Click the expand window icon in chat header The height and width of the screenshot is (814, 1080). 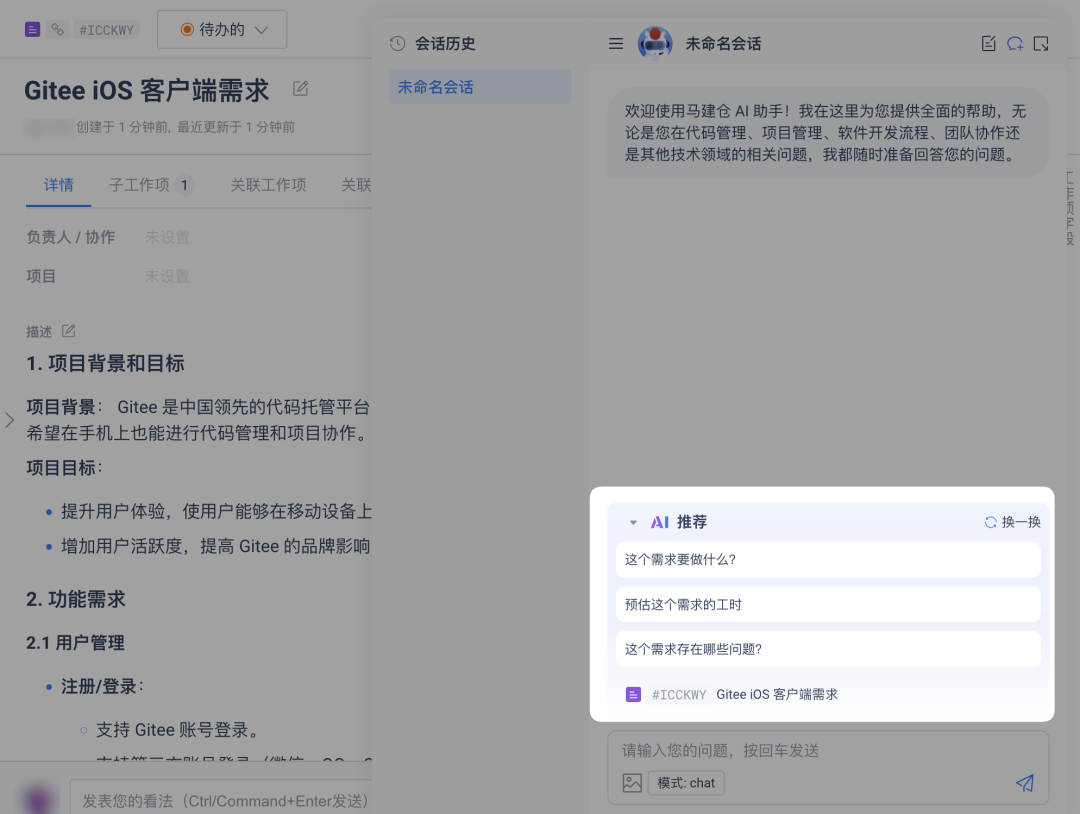coord(1041,43)
